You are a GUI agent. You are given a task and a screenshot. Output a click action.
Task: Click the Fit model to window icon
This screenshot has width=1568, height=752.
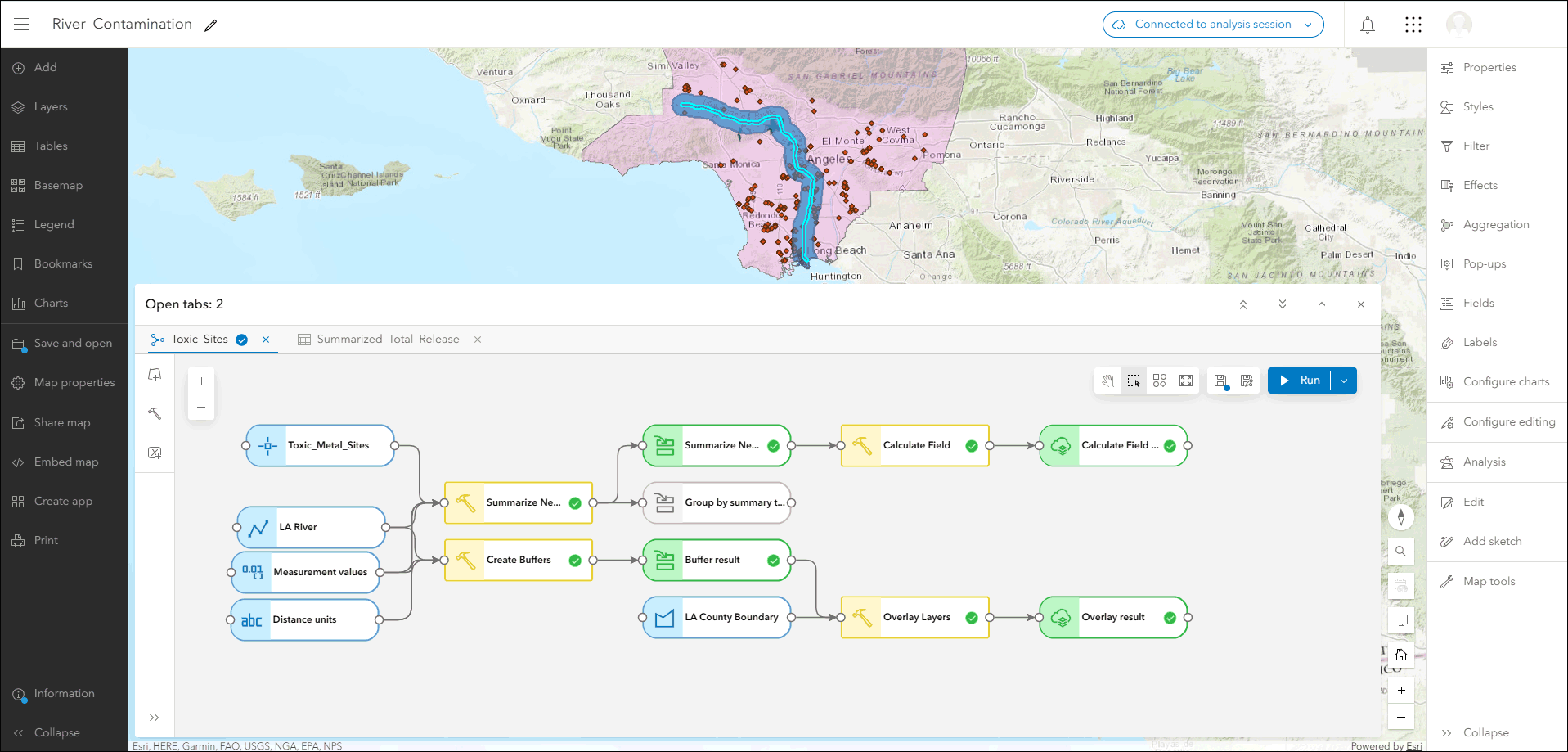pos(1186,381)
